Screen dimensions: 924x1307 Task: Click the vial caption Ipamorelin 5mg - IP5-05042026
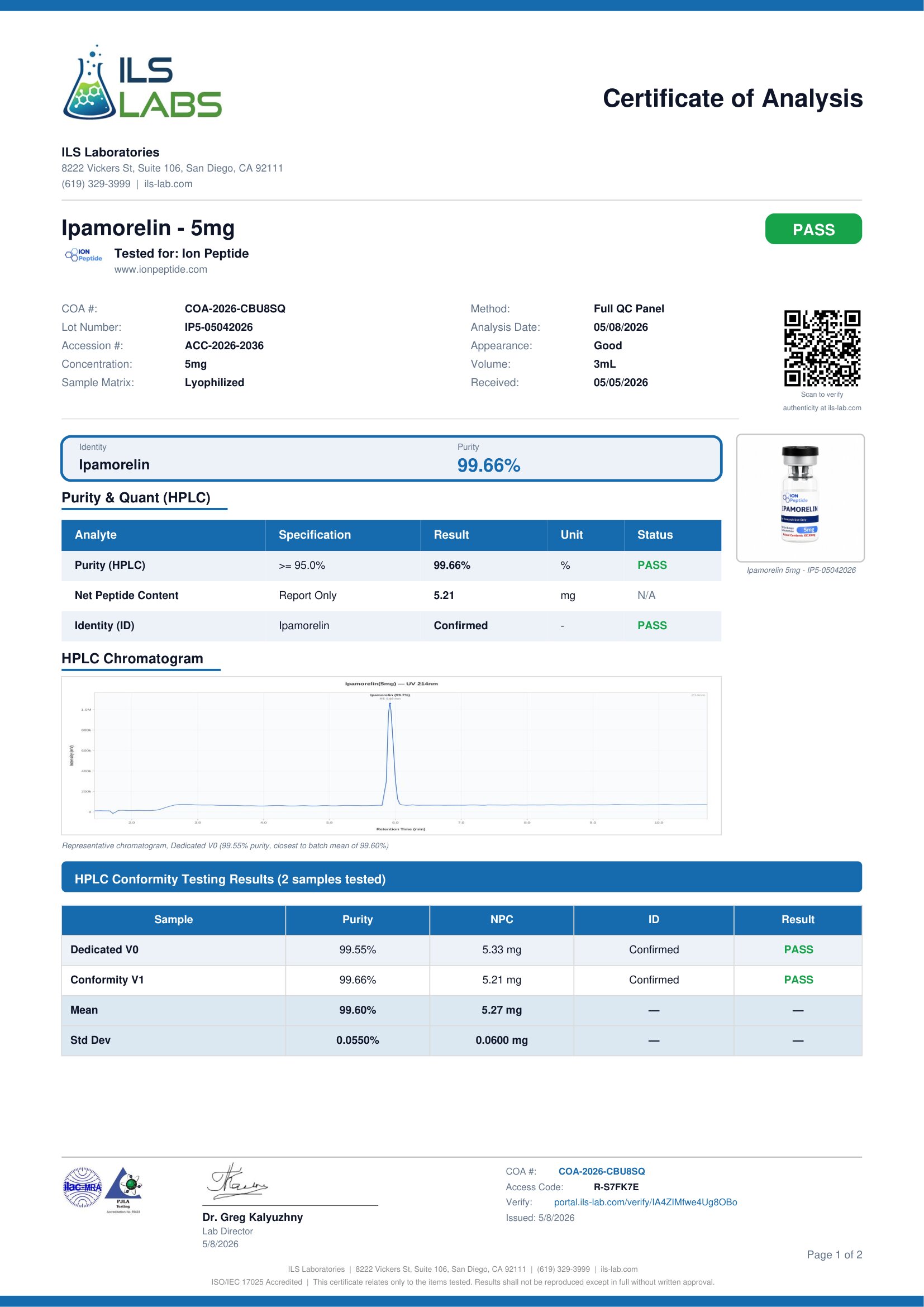[801, 570]
